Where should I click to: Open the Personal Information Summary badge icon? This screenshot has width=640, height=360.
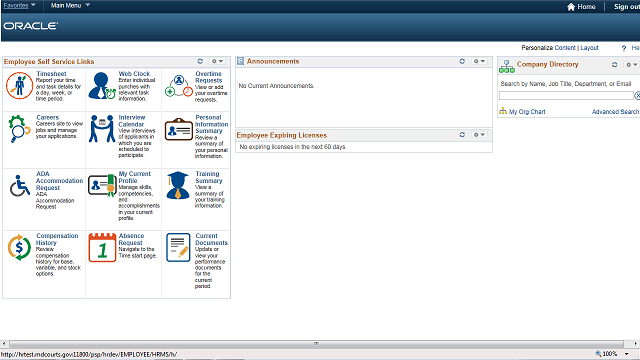pos(179,129)
